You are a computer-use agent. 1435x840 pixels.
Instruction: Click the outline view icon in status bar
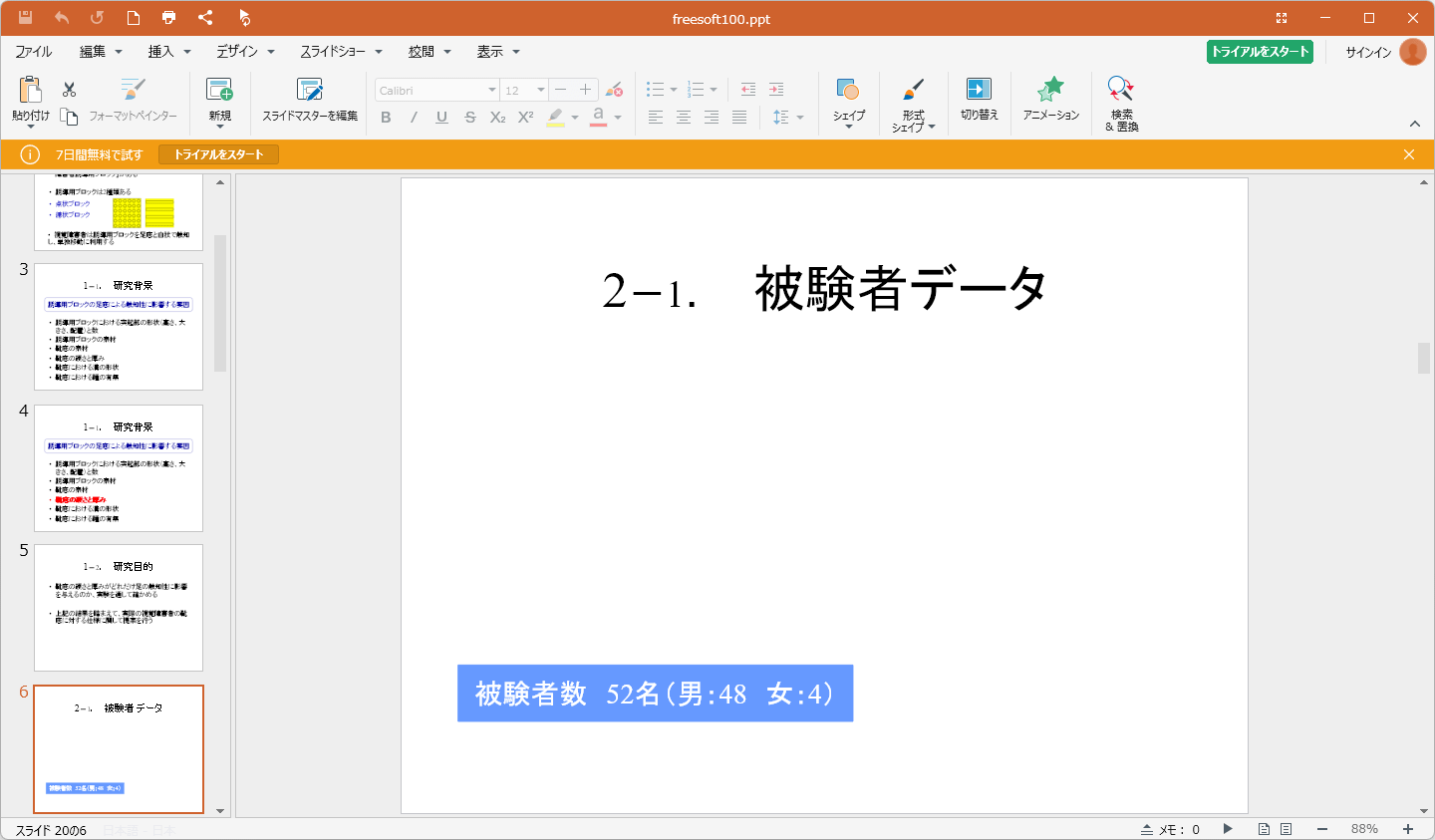click(1286, 829)
